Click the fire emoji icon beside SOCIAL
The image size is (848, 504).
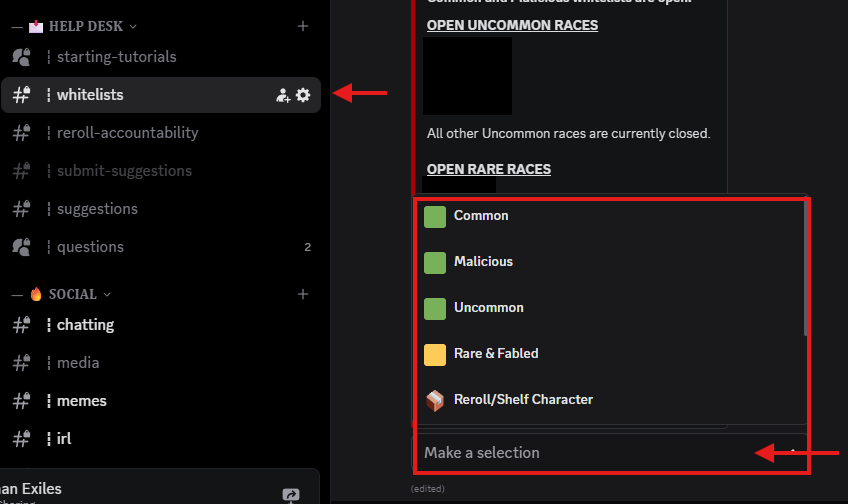click(x=36, y=294)
